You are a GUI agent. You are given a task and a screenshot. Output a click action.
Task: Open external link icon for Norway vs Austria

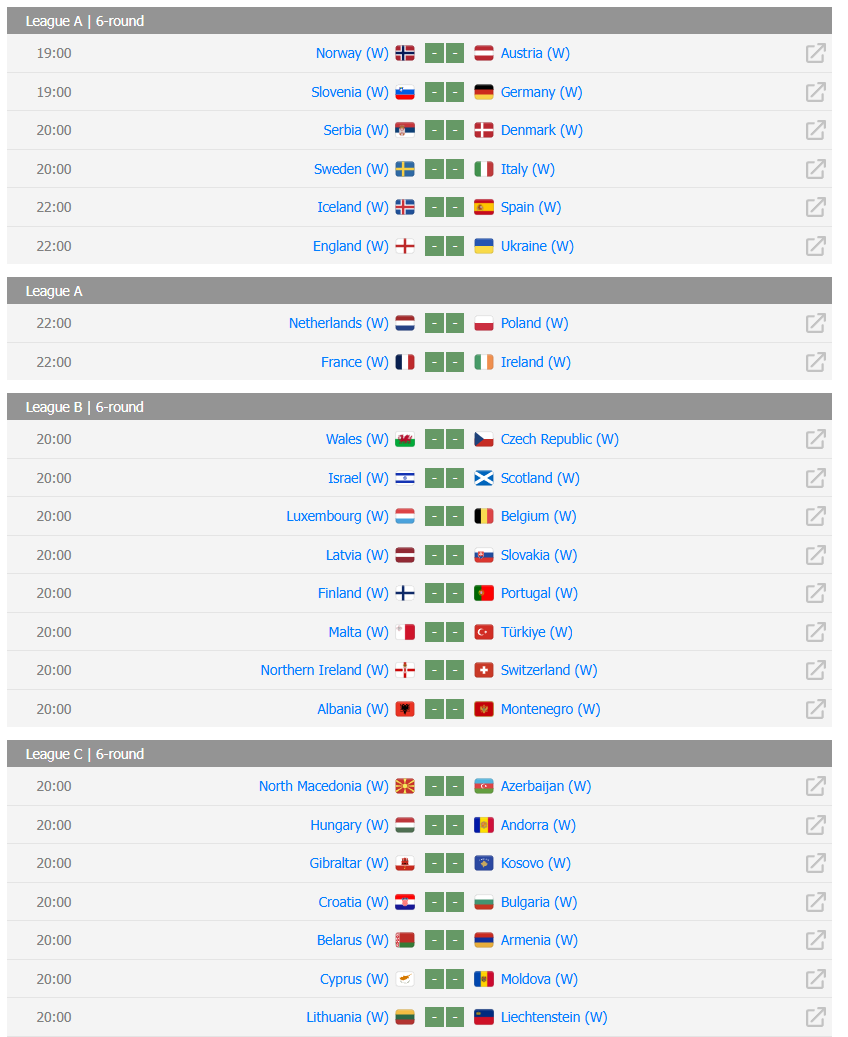816,53
